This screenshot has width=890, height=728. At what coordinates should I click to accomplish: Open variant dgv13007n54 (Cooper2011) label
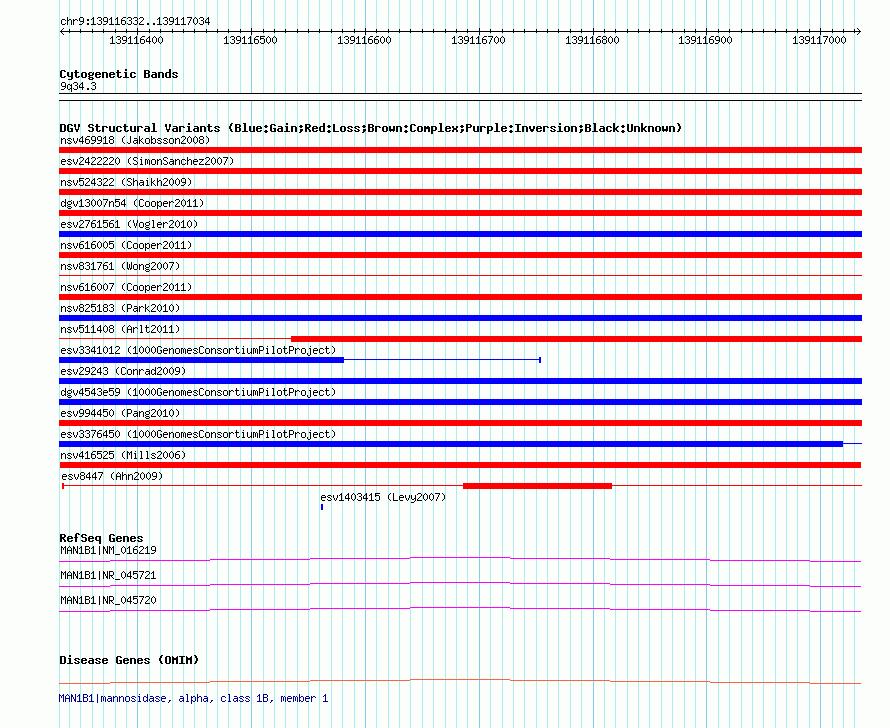[x=132, y=203]
